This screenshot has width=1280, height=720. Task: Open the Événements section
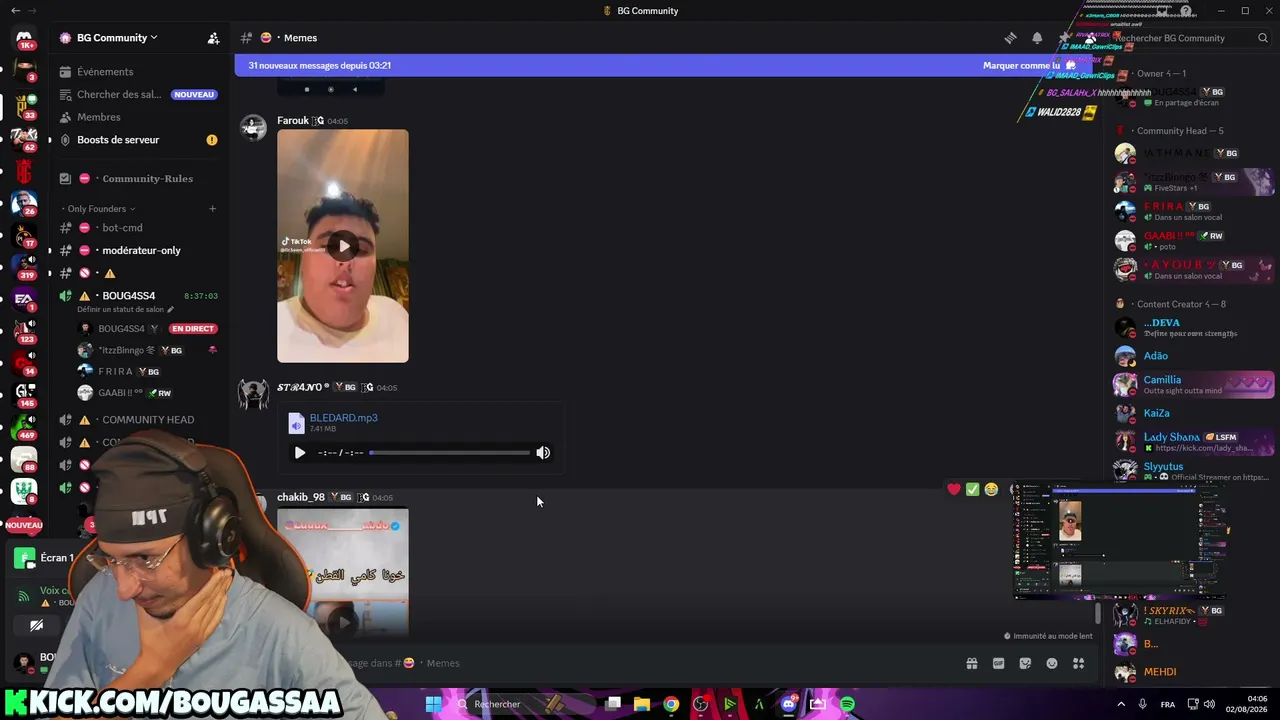pos(105,72)
